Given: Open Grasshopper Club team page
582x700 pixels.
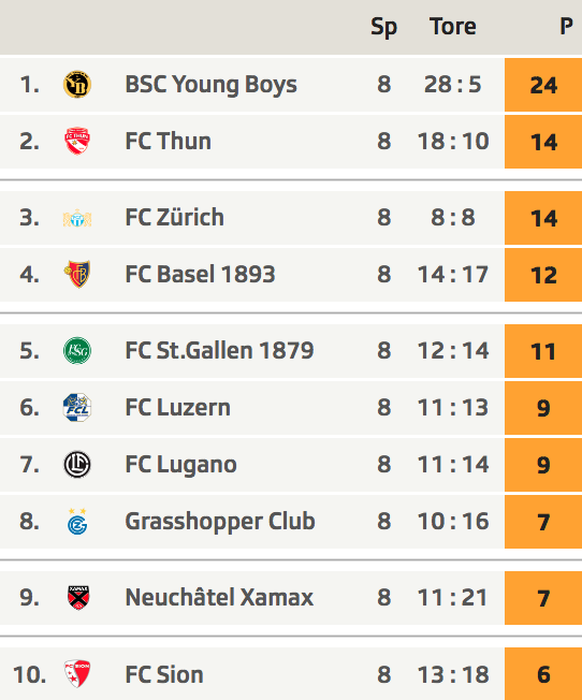Looking at the screenshot, I should pos(220,521).
